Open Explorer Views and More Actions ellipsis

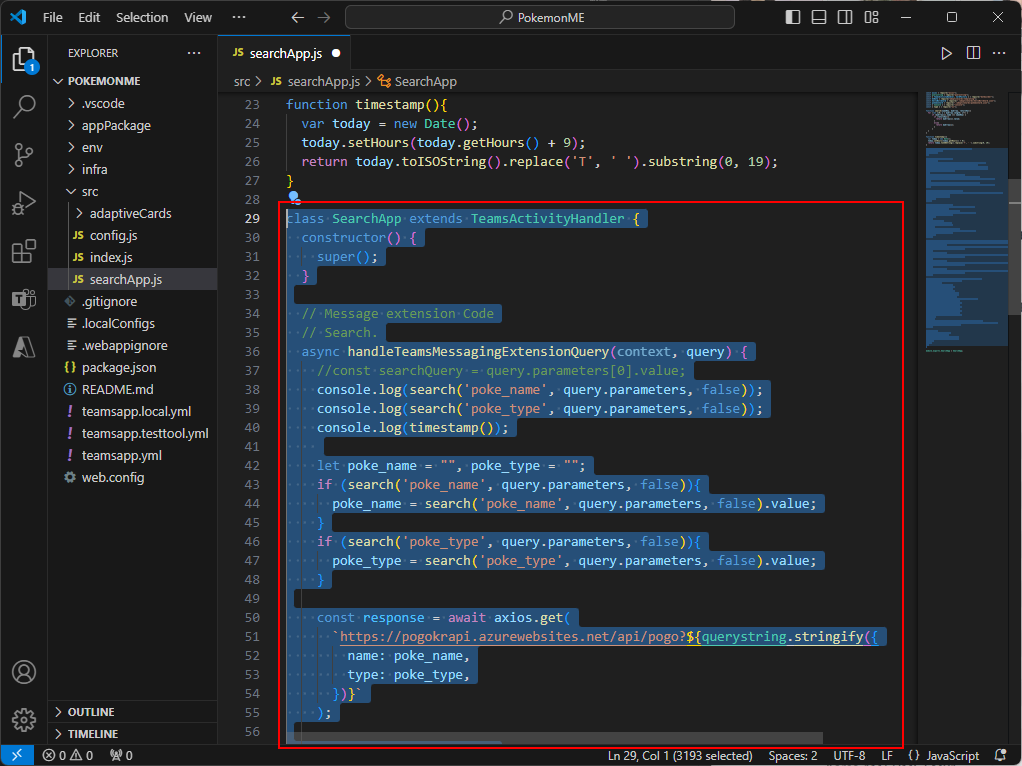click(x=194, y=53)
